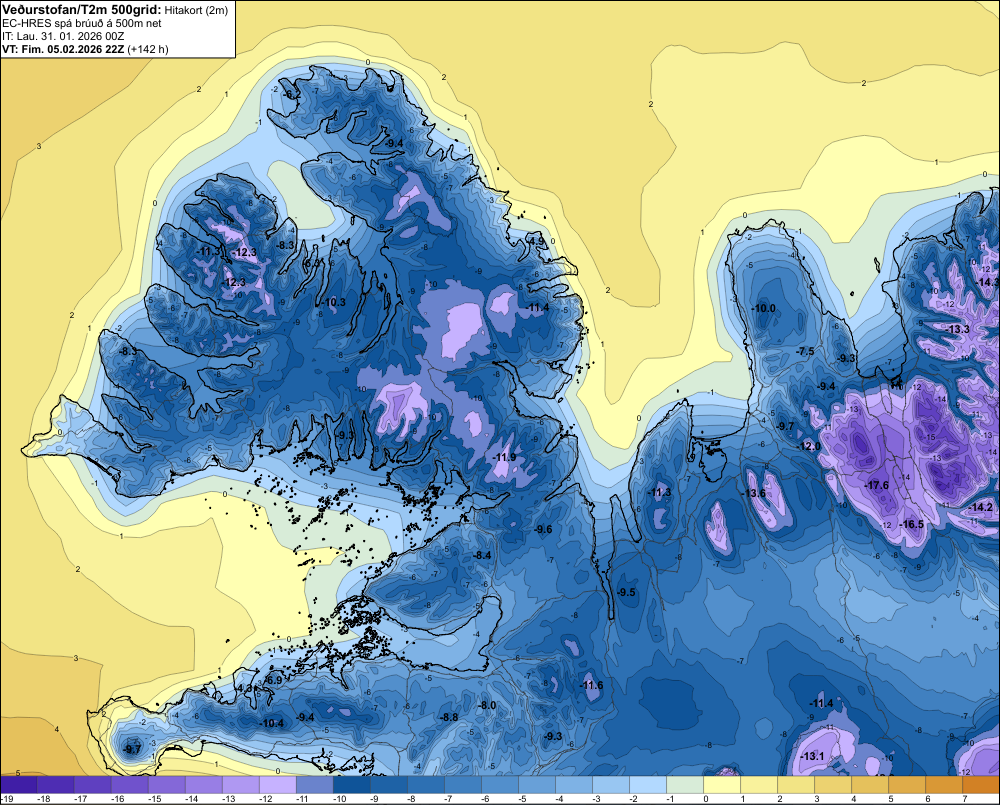Image resolution: width=1000 pixels, height=805 pixels.
Task: Click the legend swatch between -15 and -14
Action: point(166,785)
